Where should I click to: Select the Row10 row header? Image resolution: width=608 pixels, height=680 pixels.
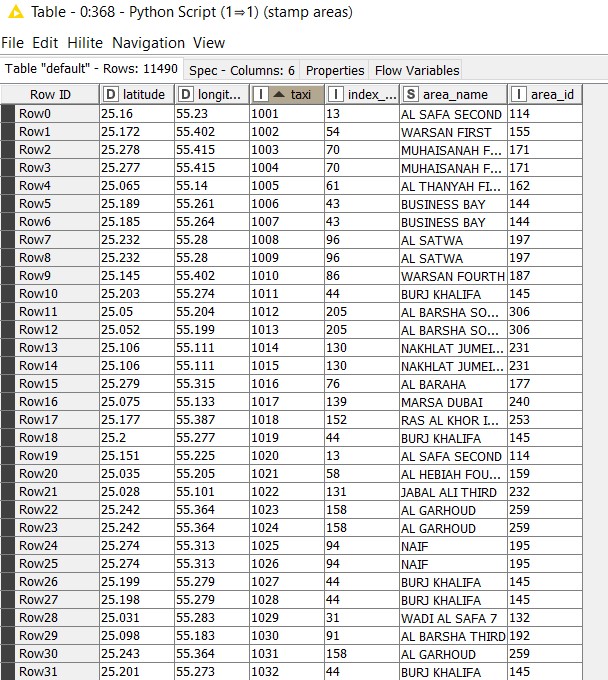[x=56, y=294]
